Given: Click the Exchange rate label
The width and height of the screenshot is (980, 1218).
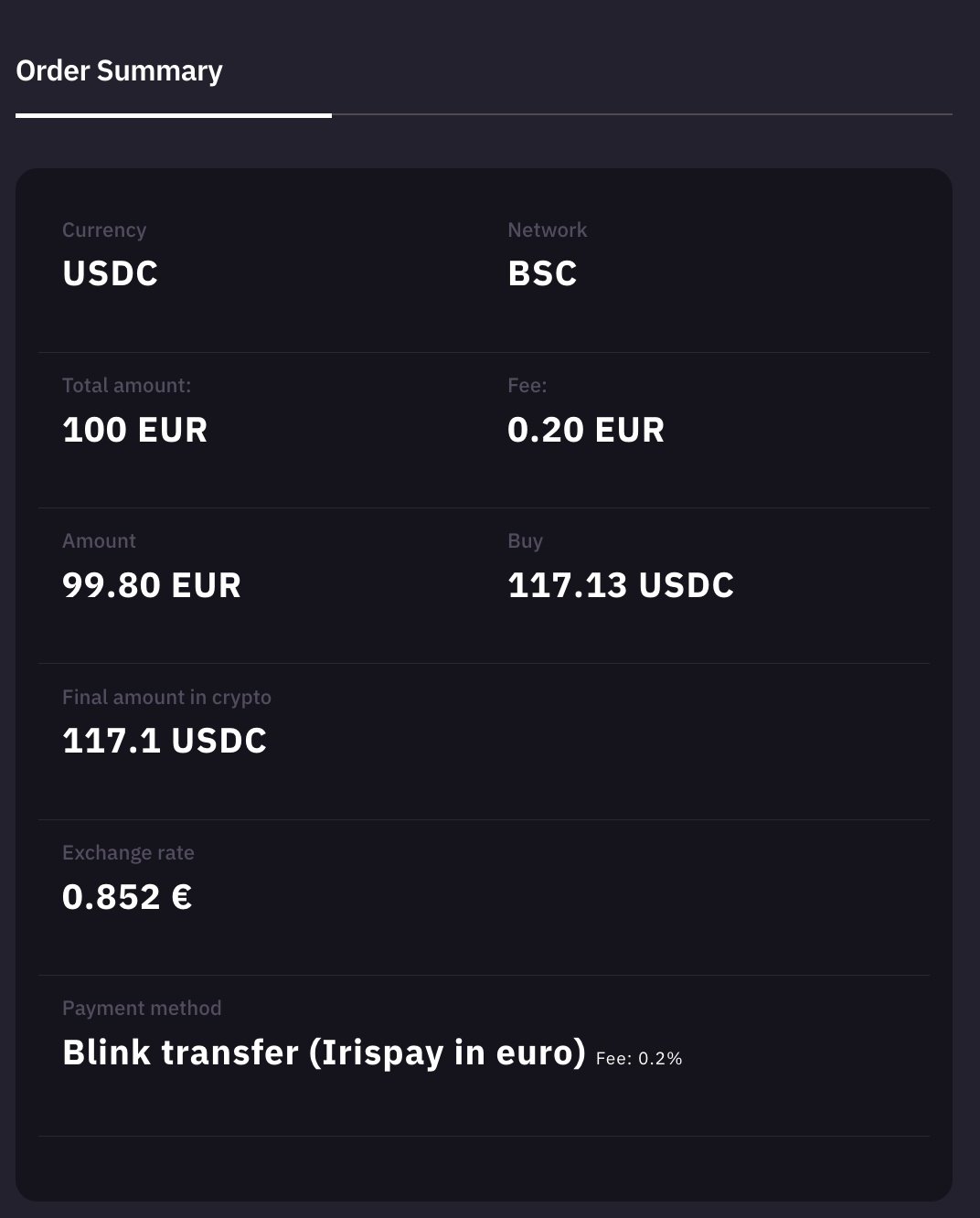Looking at the screenshot, I should [128, 853].
